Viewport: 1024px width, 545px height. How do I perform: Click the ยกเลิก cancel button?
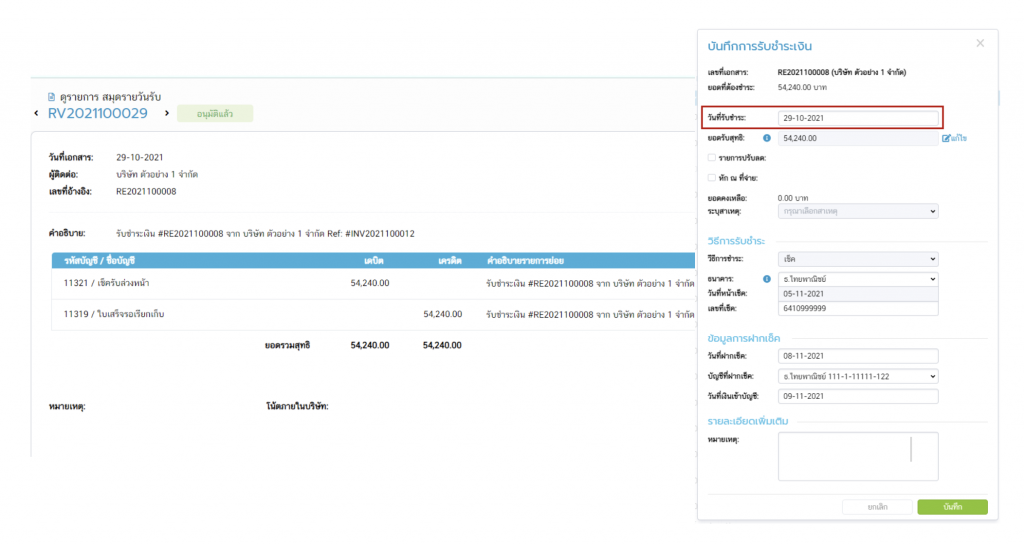pyautogui.click(x=877, y=507)
